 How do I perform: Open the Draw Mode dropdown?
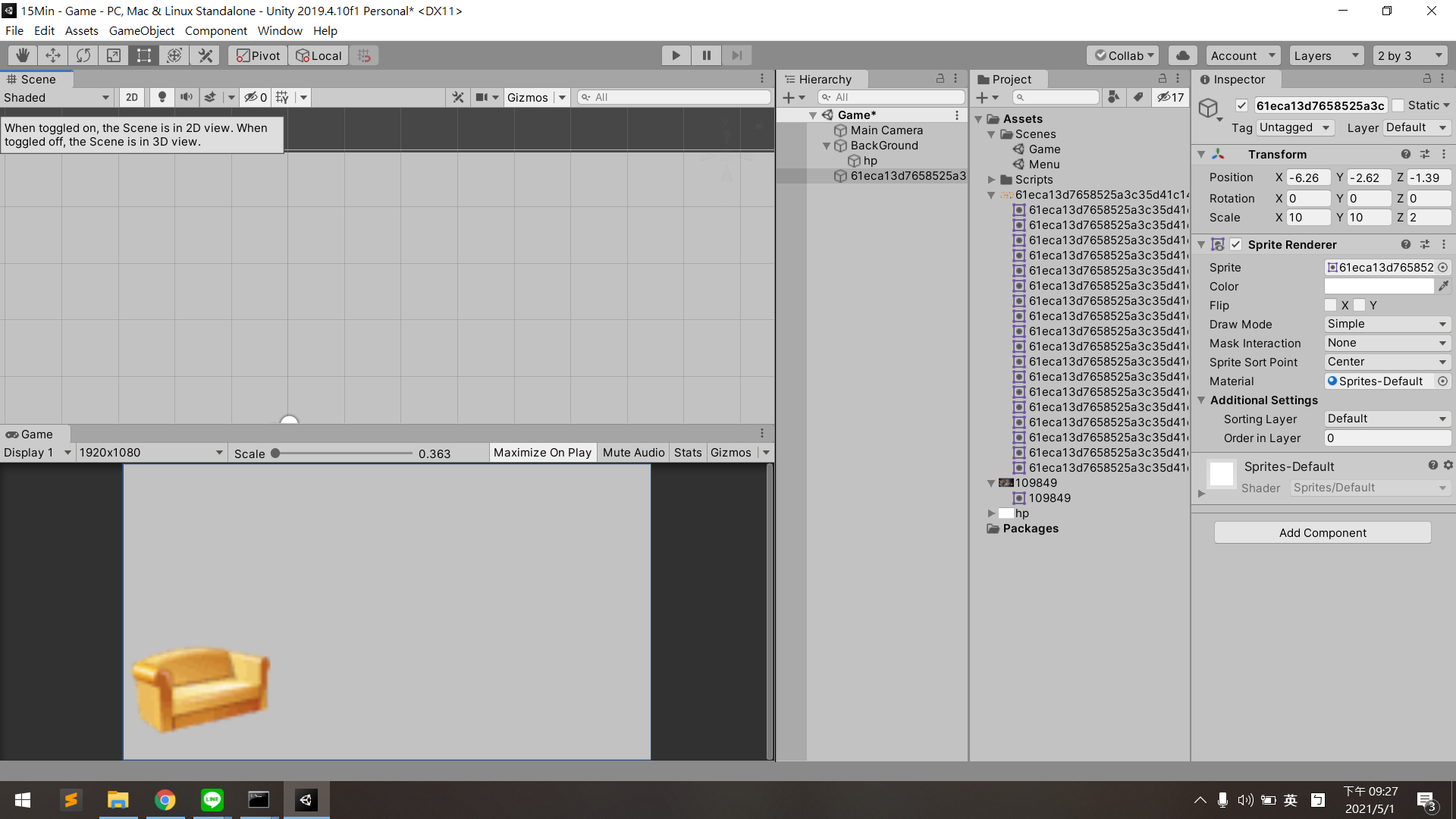point(1387,324)
